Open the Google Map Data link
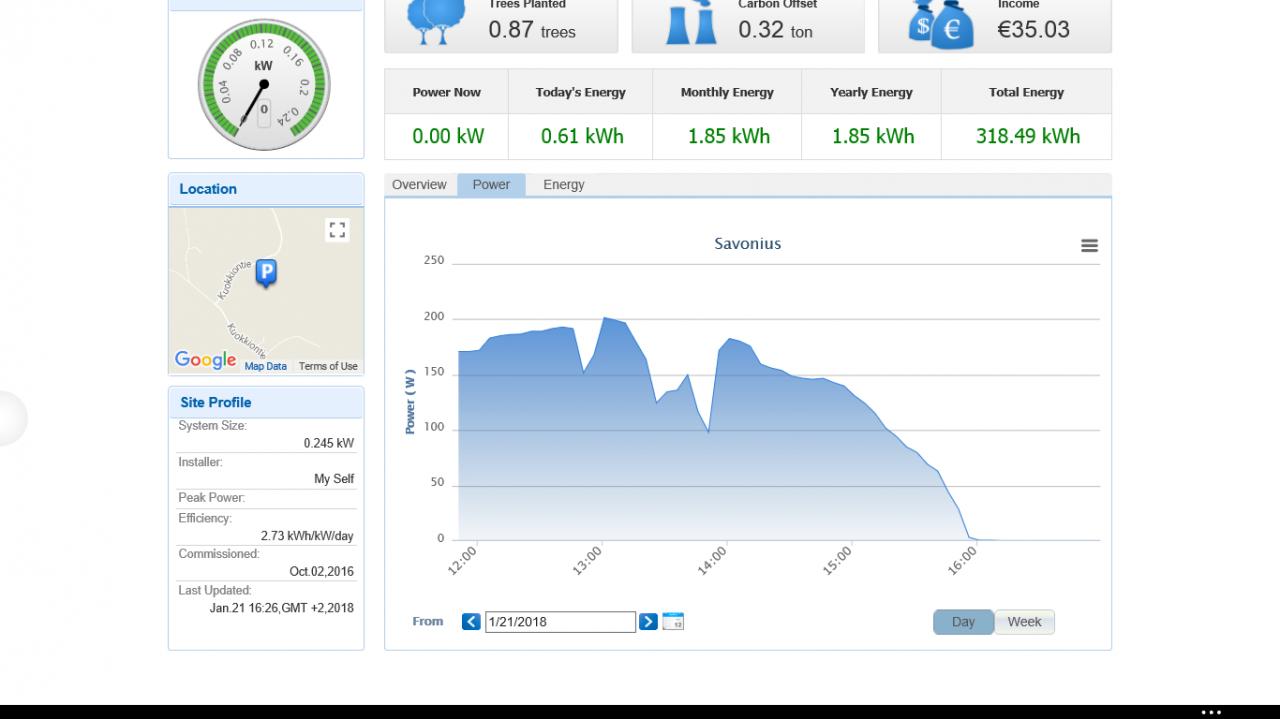 click(266, 366)
